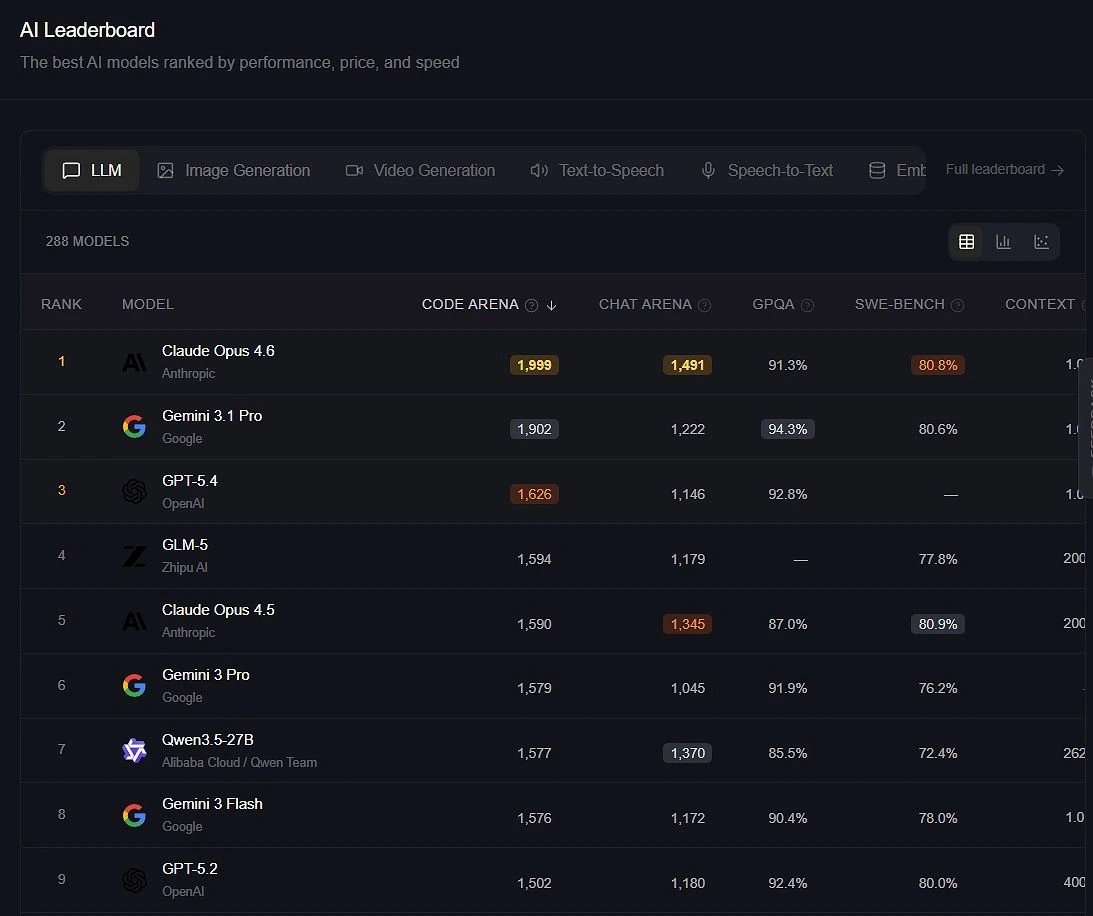The image size is (1093, 916).
Task: Click the 1,594 Code Arena score
Action: [534, 558]
